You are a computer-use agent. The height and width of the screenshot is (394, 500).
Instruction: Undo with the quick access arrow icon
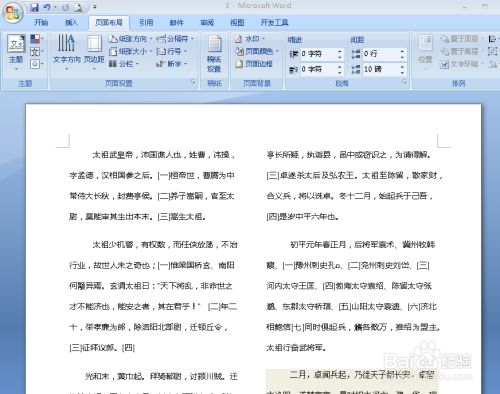click(47, 7)
